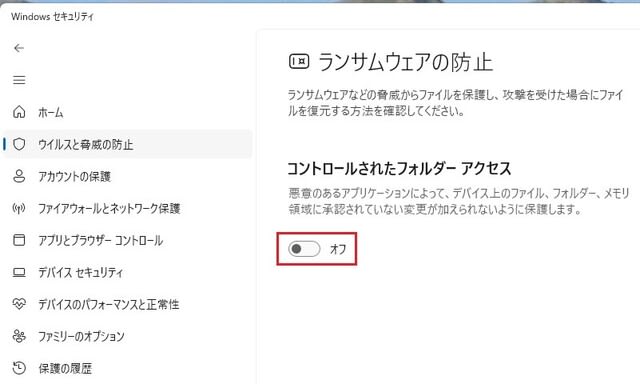The width and height of the screenshot is (640, 384).
Task: Click the コントロールされたフォルダー アクセス heading
Action: click(x=399, y=168)
